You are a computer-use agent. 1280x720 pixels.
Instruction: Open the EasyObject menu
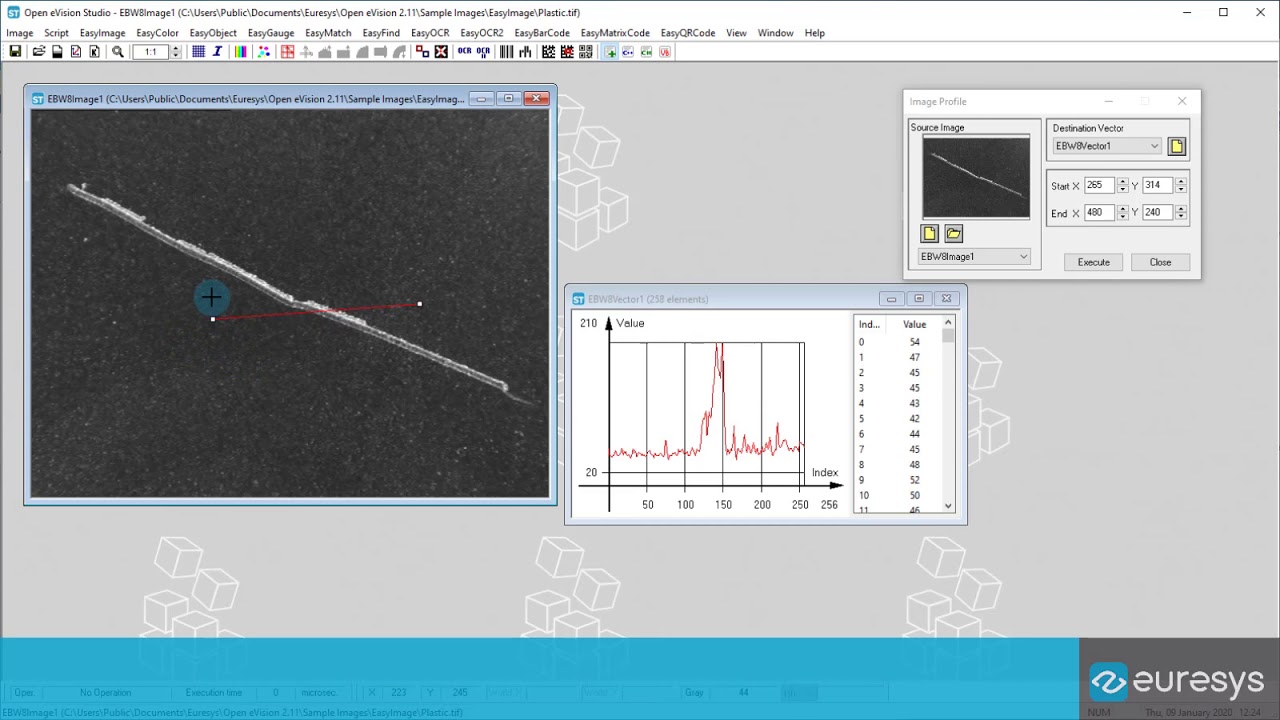[x=213, y=33]
